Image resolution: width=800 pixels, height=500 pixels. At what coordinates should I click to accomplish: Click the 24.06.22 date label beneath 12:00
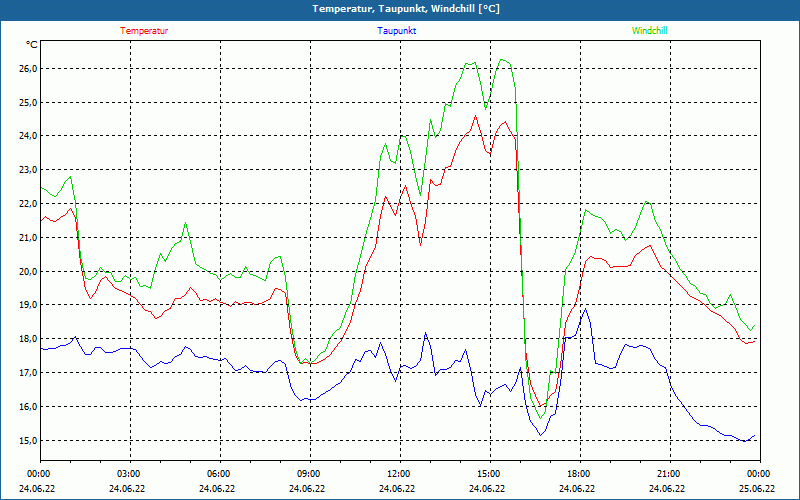click(x=398, y=489)
